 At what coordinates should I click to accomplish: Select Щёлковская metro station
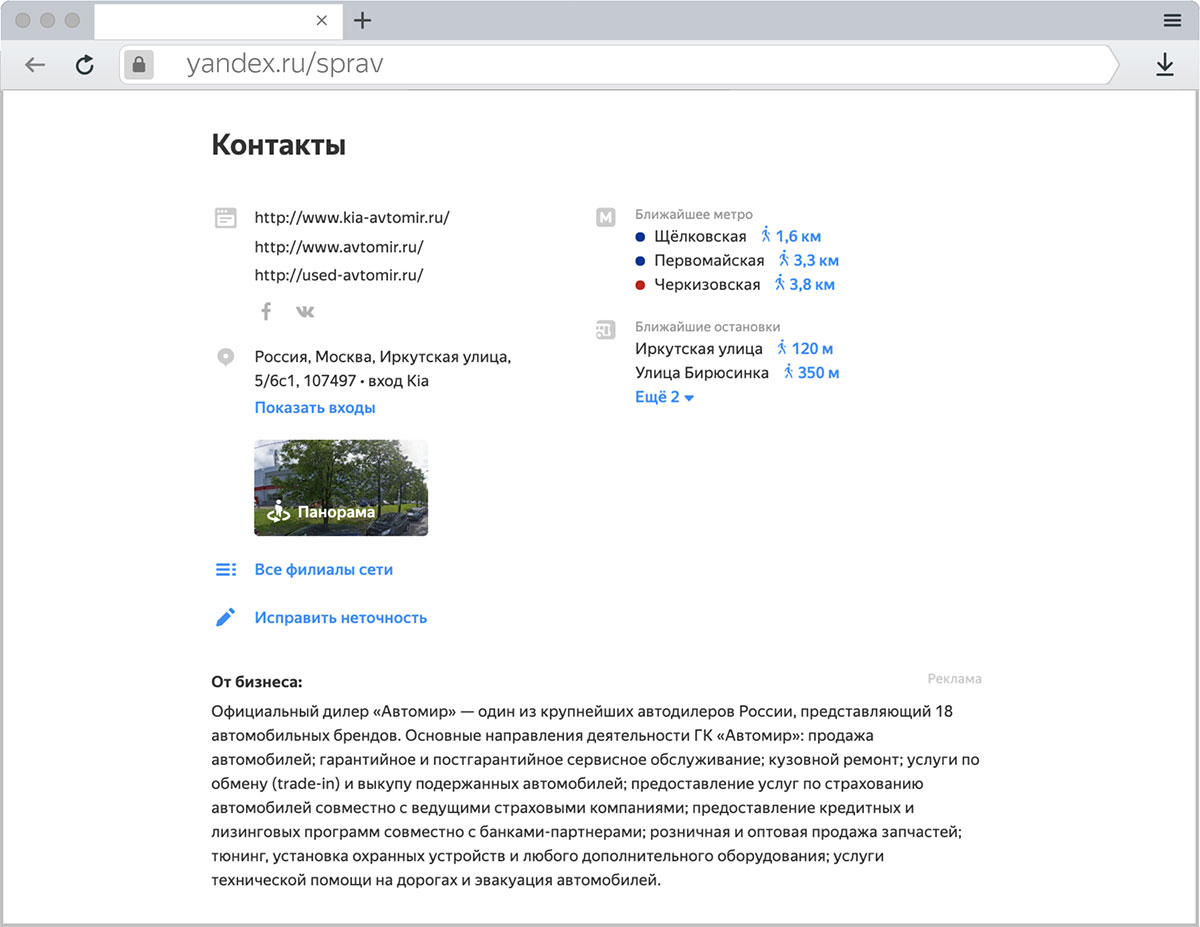(x=700, y=237)
